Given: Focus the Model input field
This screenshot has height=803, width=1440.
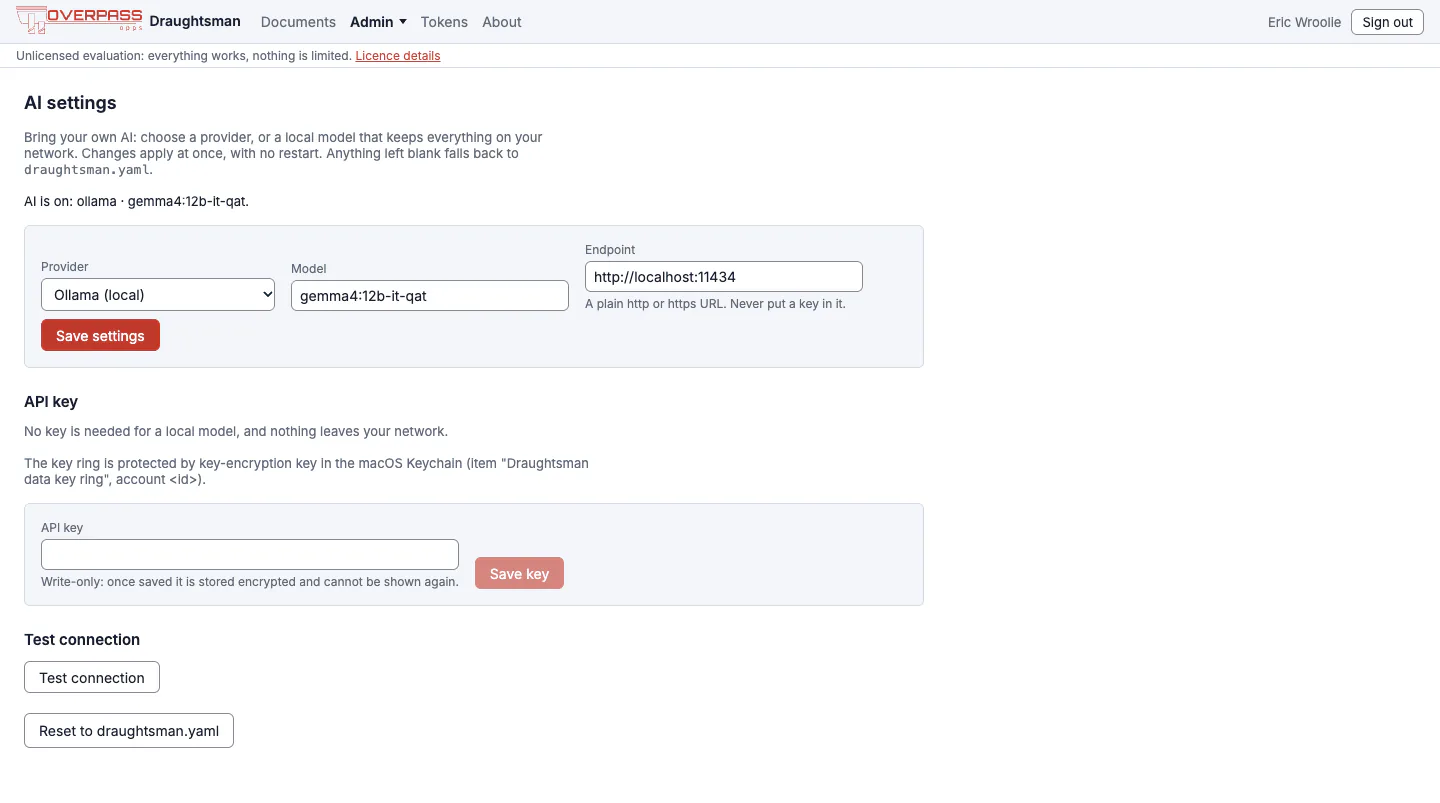Looking at the screenshot, I should (x=430, y=296).
